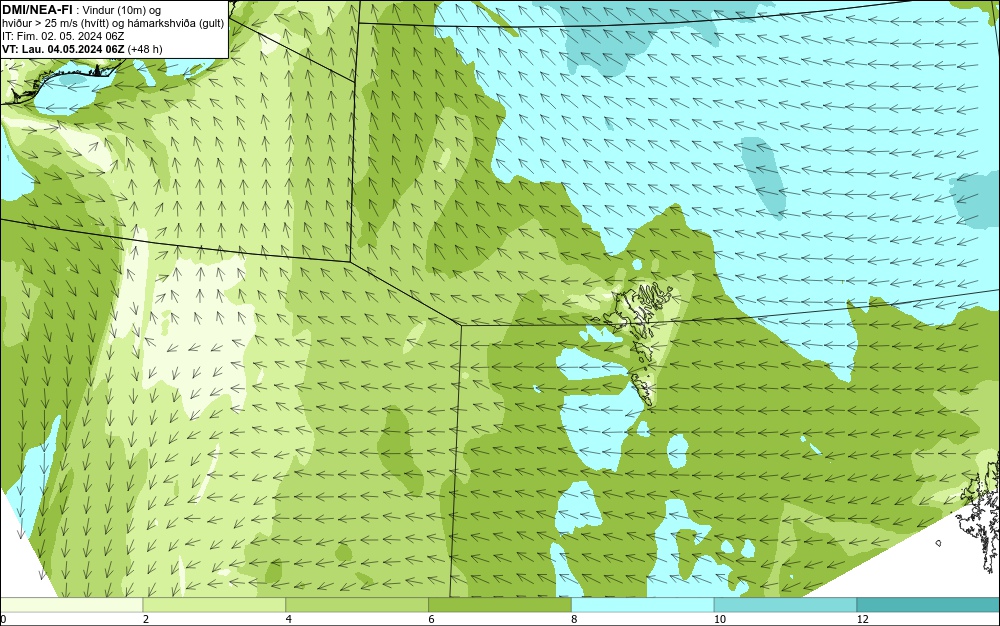Click legend tick label 8
This screenshot has height=626, width=1000.
click(x=575, y=620)
